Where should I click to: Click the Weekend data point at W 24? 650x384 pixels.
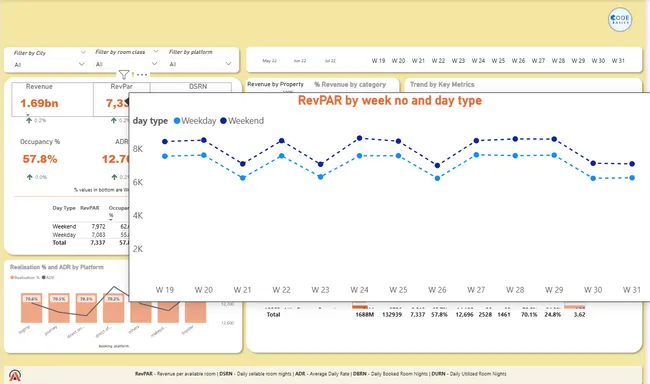coord(359,138)
